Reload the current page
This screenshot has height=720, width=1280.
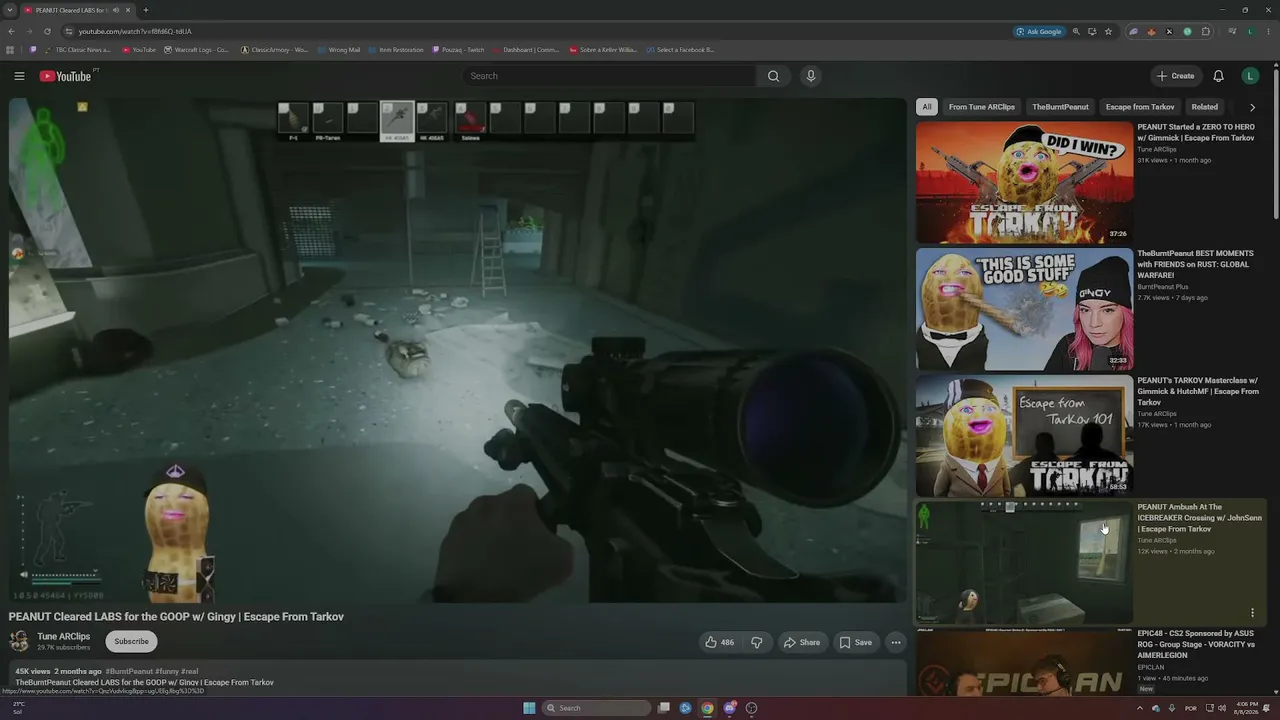click(x=49, y=31)
